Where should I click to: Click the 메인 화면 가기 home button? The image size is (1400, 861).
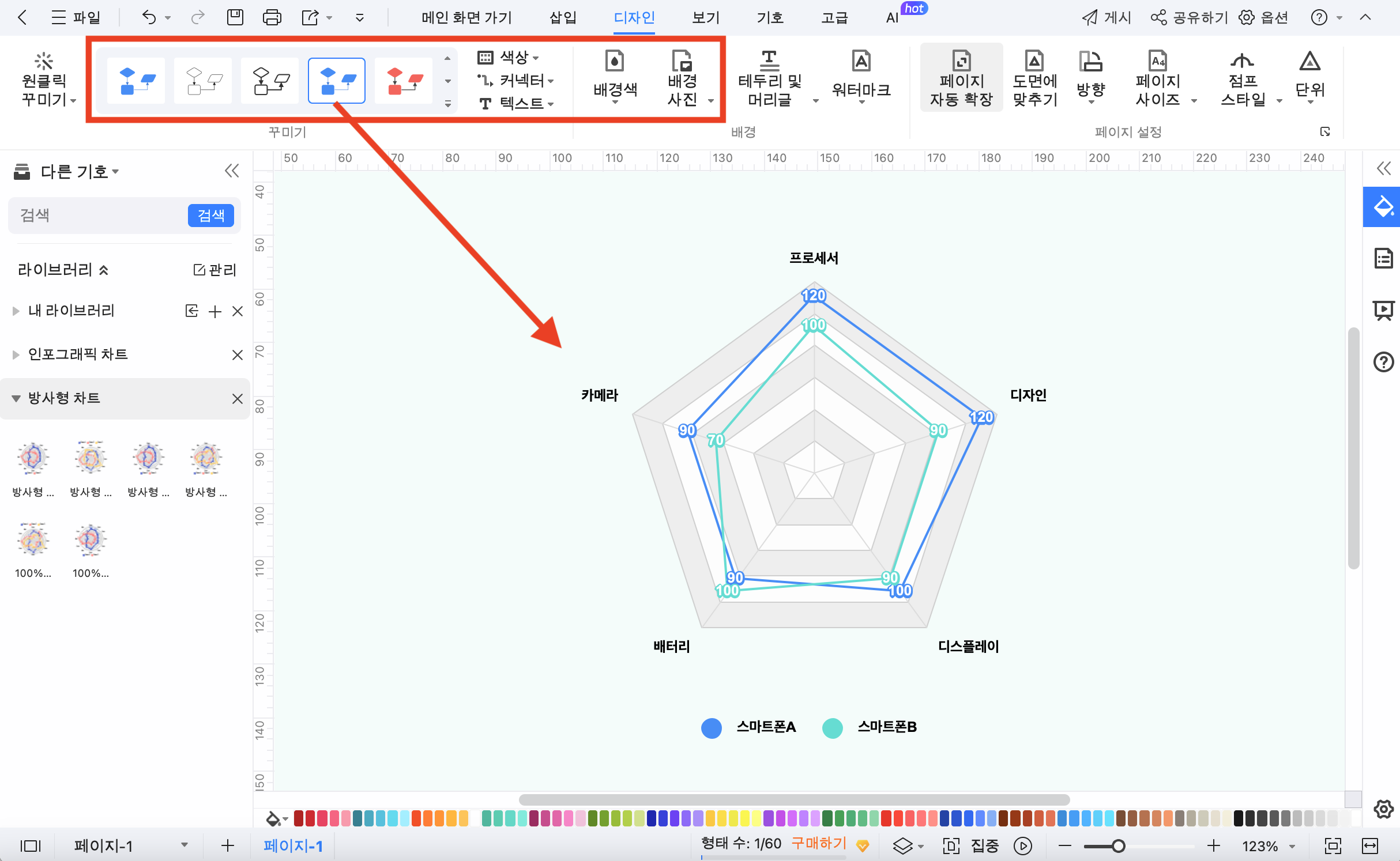466,17
